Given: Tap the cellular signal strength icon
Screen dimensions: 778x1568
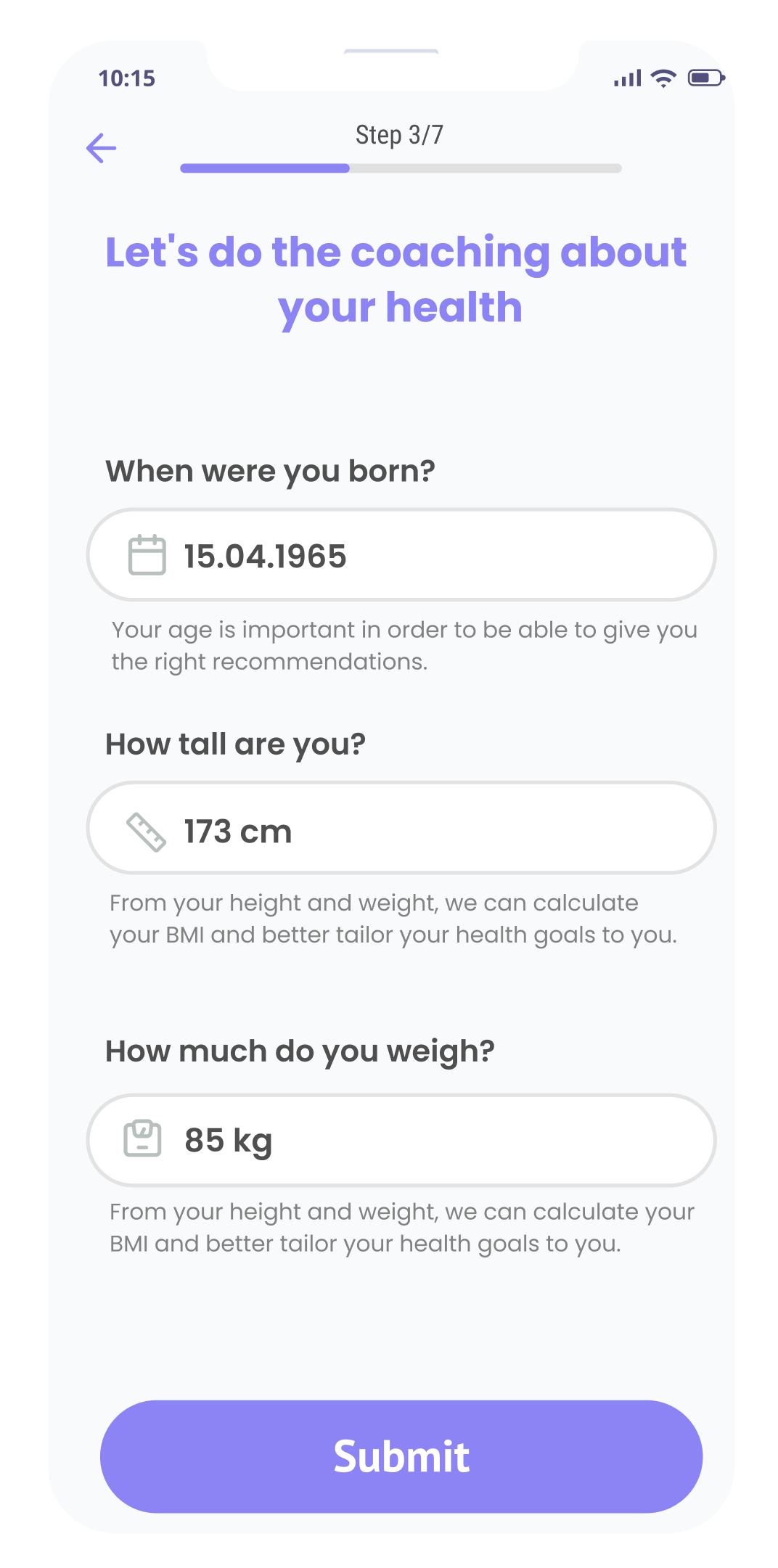Looking at the screenshot, I should pyautogui.click(x=628, y=78).
